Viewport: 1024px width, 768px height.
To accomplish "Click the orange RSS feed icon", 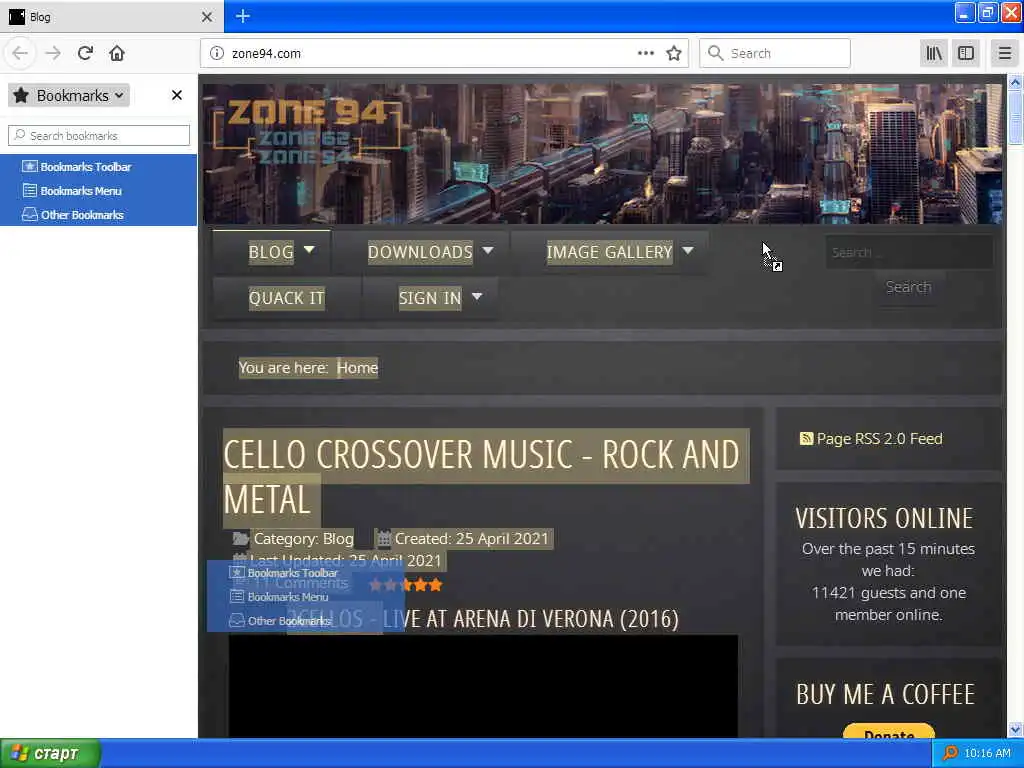I will 807,438.
